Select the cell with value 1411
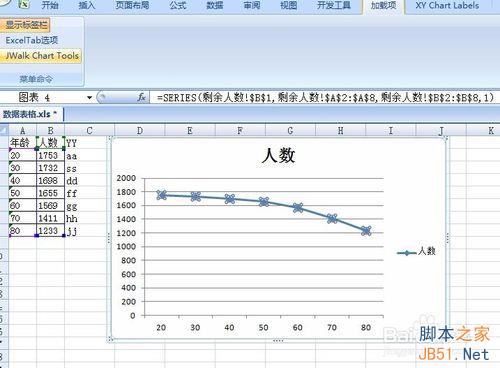This screenshot has height=368, width=500. (50, 218)
